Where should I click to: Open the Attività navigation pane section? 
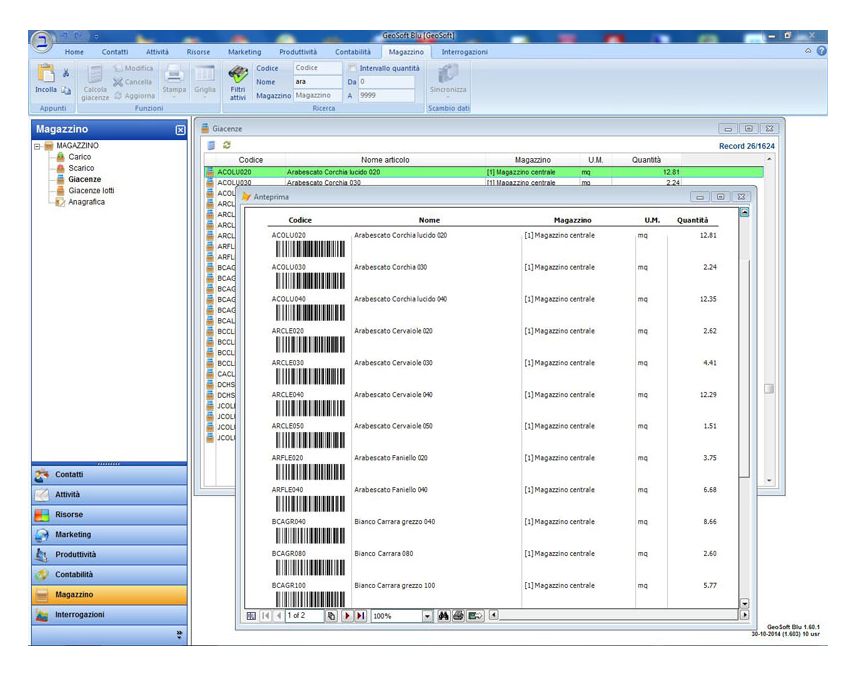109,495
